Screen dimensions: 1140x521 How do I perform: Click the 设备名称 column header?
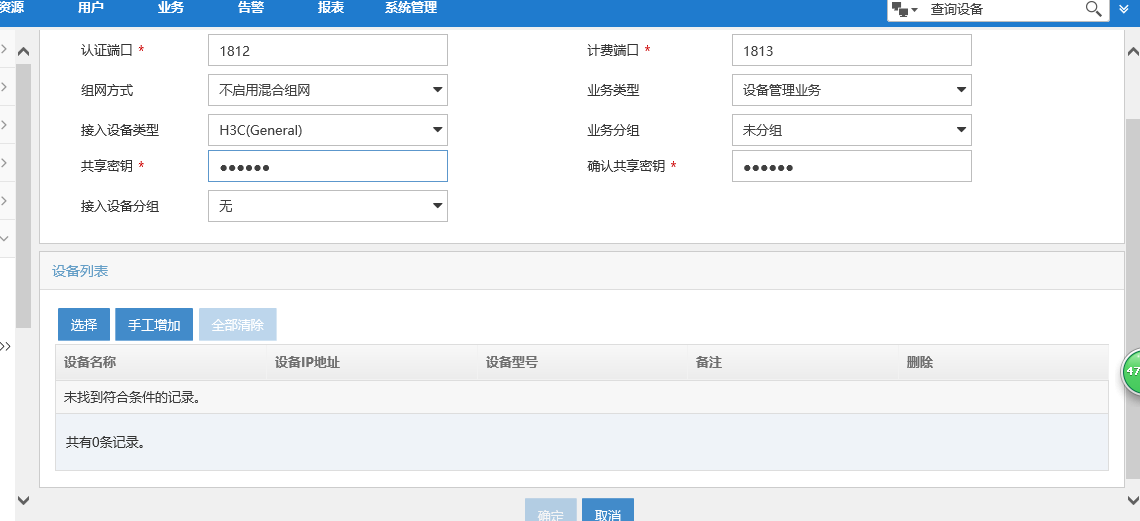(x=161, y=362)
